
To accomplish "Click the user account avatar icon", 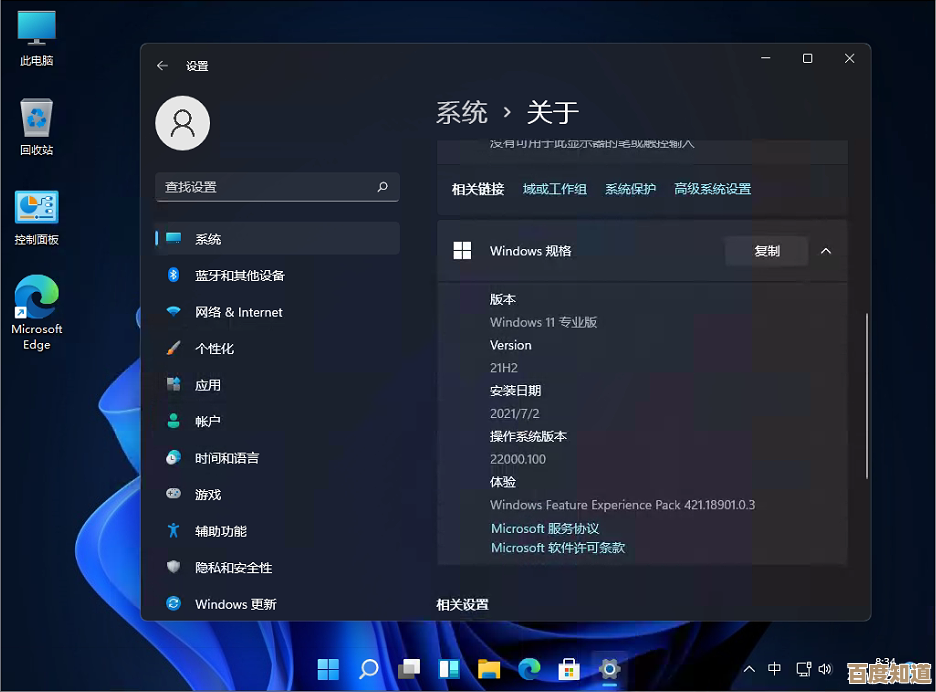I will 183,124.
